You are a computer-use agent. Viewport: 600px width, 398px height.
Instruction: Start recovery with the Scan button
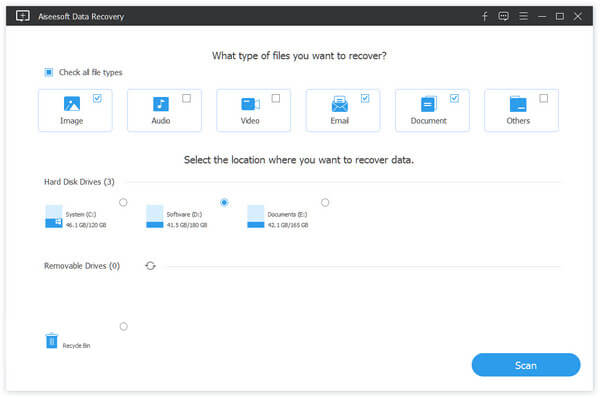[526, 365]
